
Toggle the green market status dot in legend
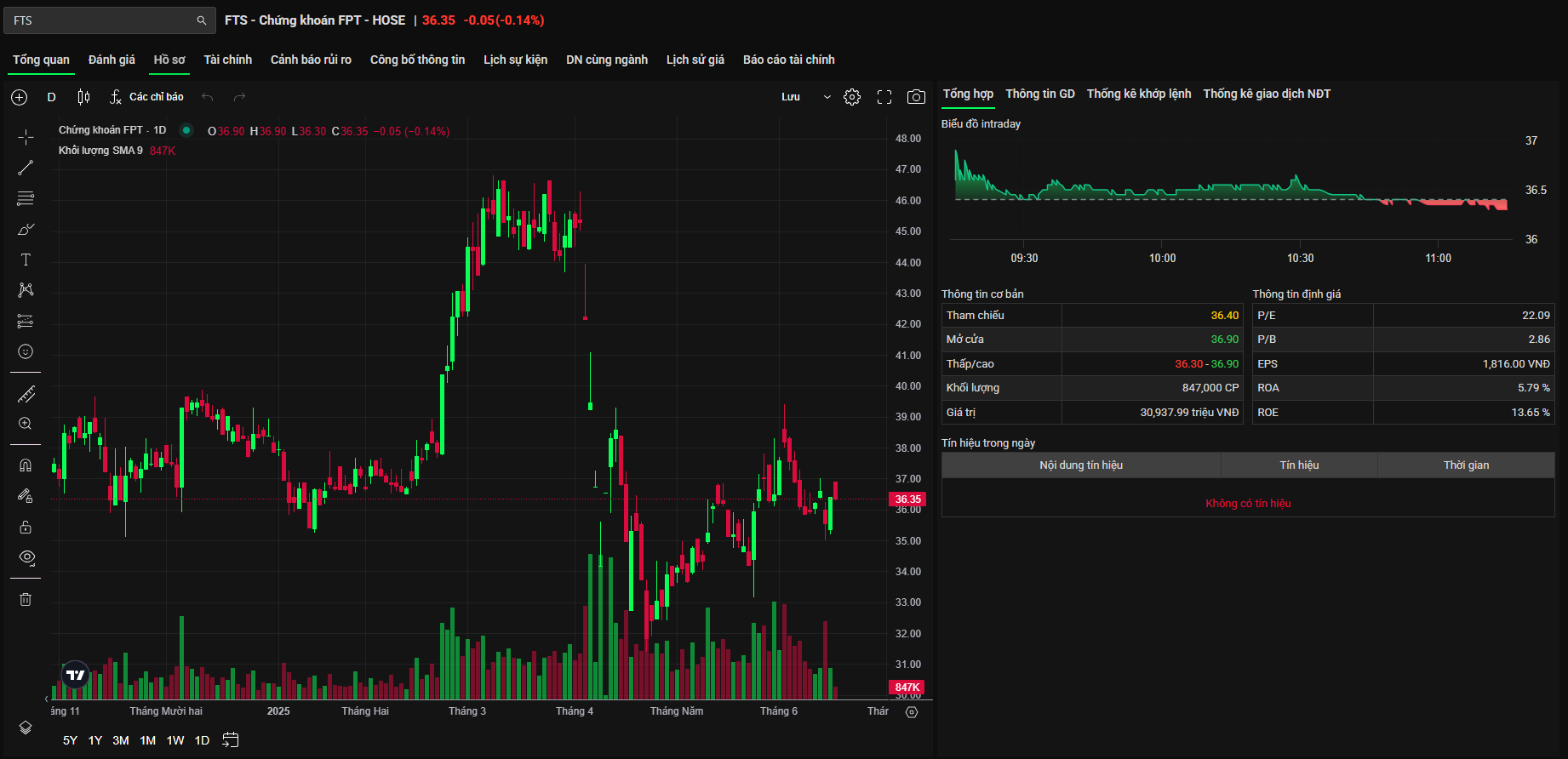point(186,130)
